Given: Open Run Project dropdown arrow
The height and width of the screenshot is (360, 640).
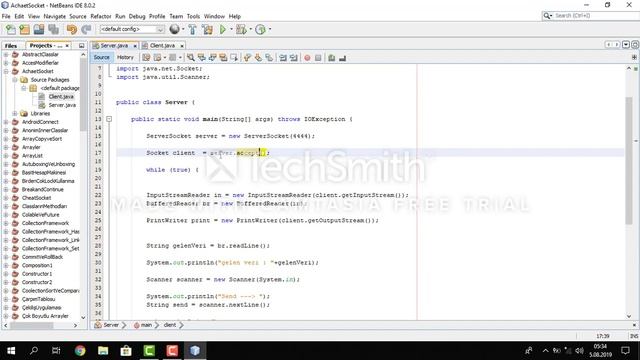Looking at the screenshot, I should (231, 29).
